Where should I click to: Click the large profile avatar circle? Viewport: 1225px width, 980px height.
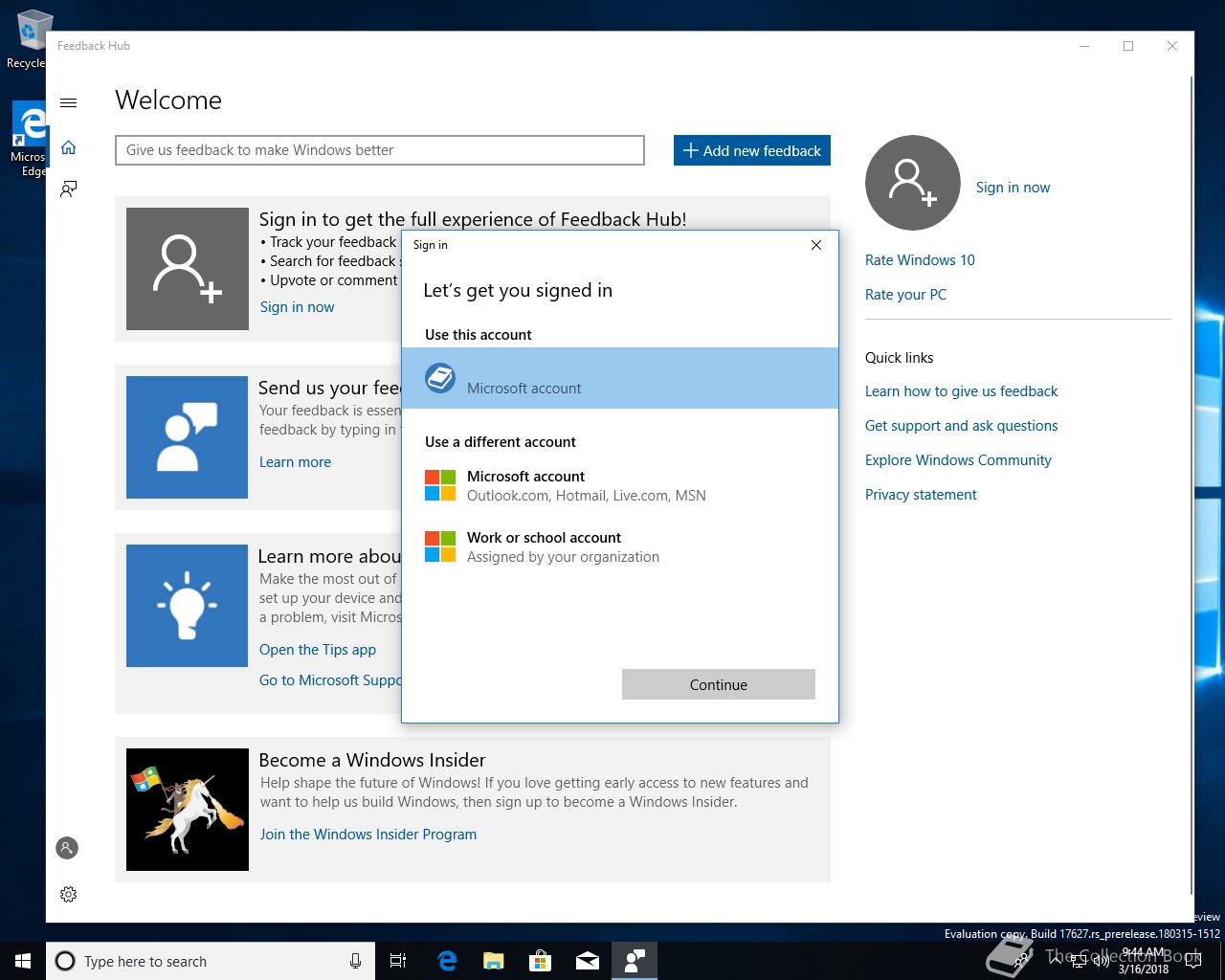point(913,183)
